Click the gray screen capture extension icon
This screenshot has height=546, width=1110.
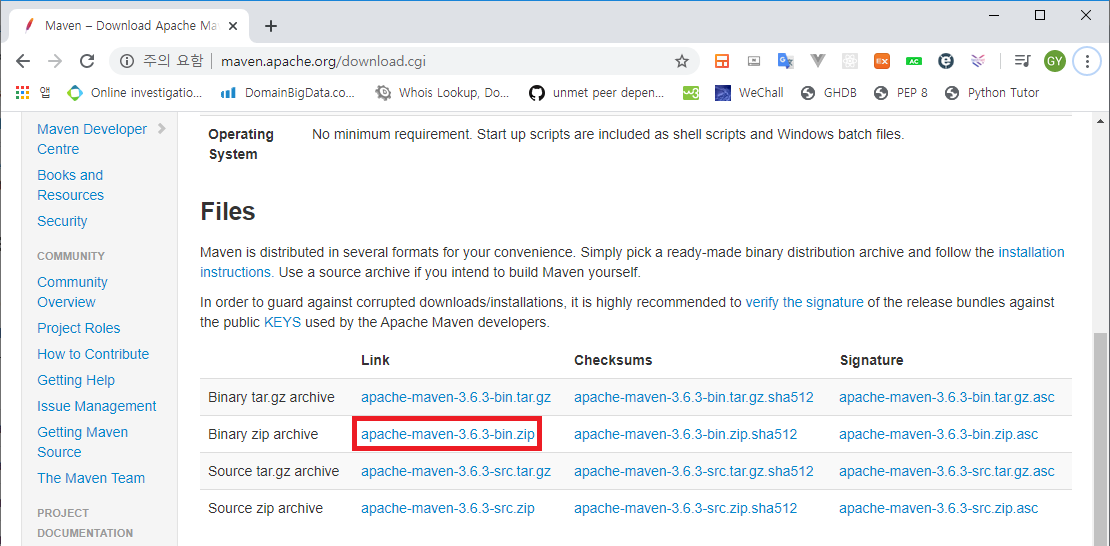click(x=754, y=62)
